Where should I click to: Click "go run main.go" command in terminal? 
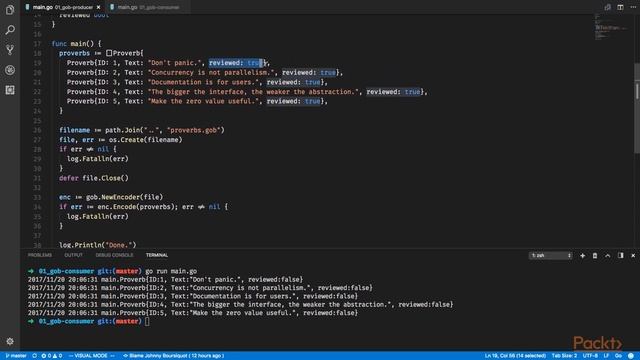171,271
